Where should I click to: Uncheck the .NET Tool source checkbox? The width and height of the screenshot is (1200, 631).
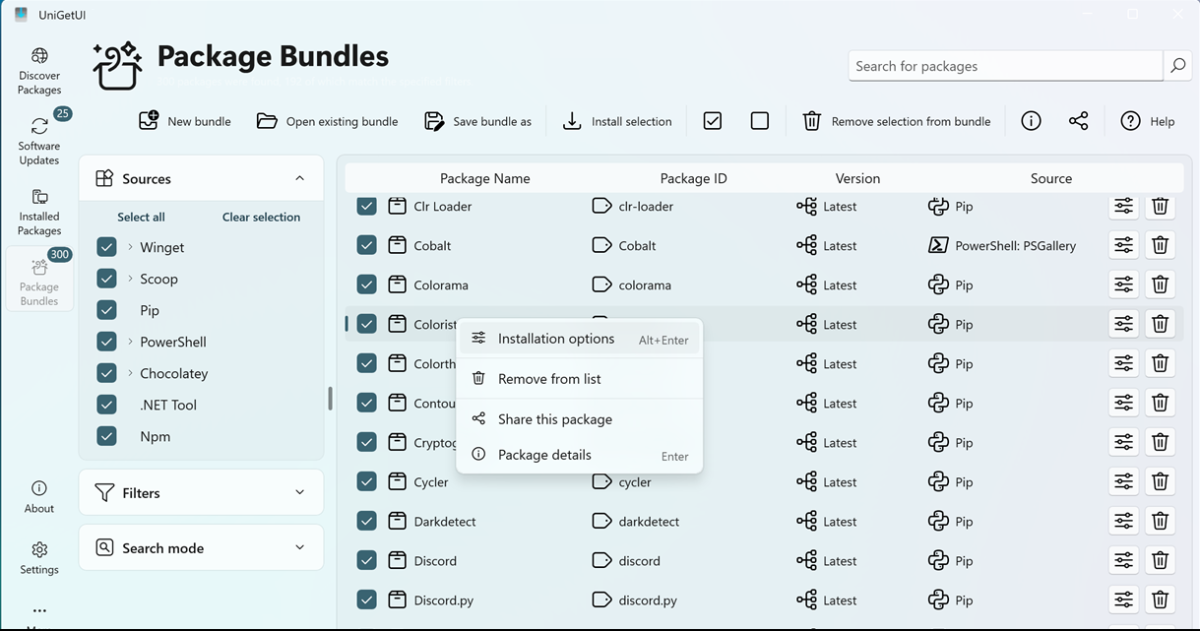tap(107, 405)
